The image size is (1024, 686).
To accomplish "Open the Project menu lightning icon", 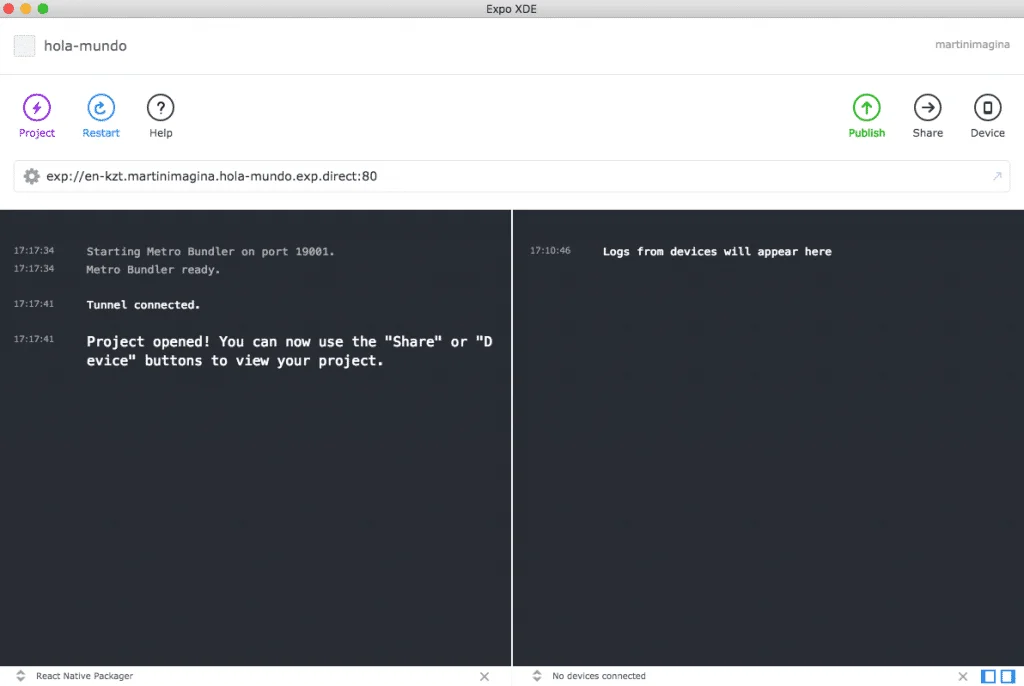I will [37, 108].
